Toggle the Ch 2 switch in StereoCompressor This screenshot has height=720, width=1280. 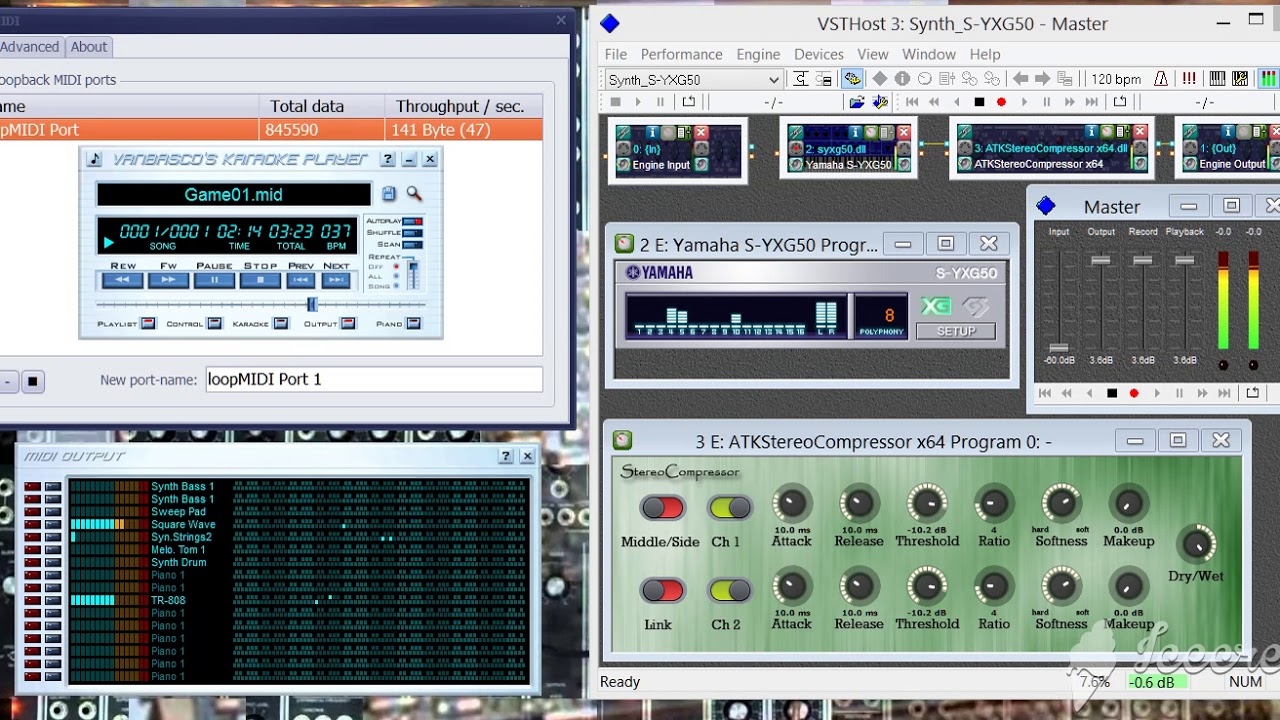729,591
